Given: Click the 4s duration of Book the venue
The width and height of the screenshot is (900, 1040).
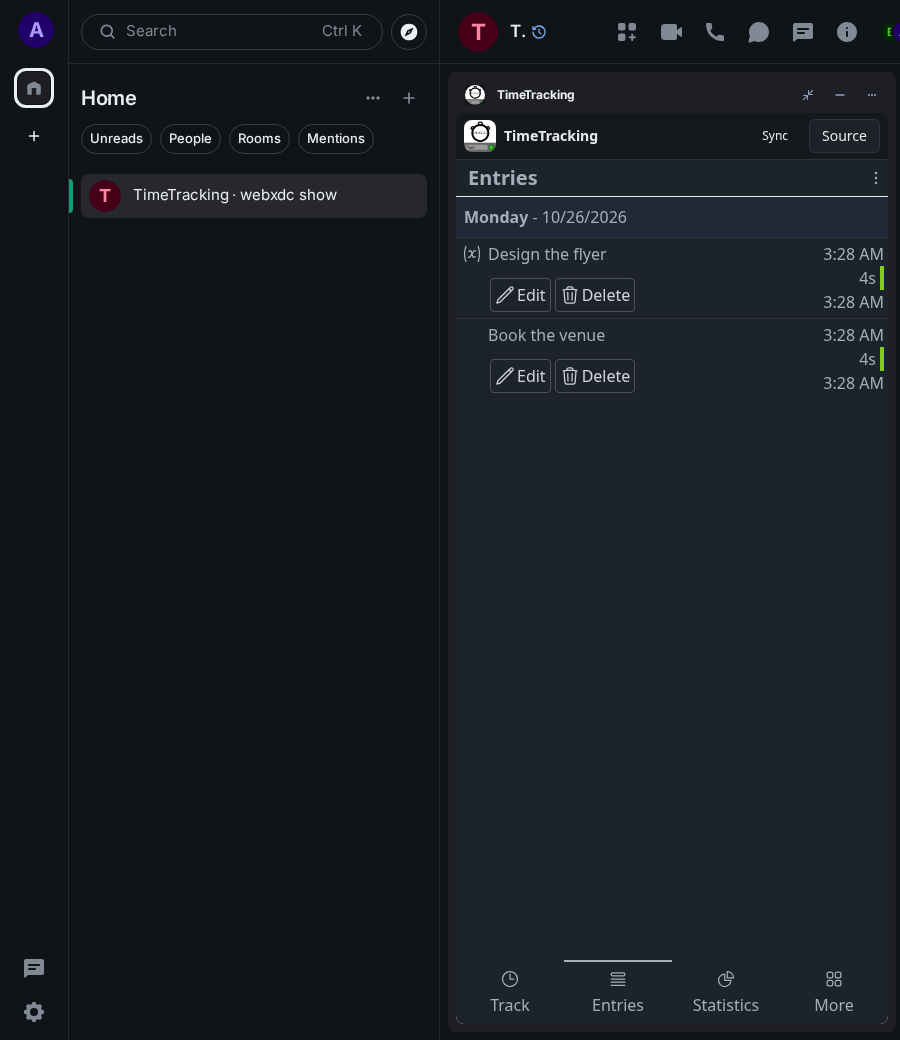Looking at the screenshot, I should (x=867, y=359).
